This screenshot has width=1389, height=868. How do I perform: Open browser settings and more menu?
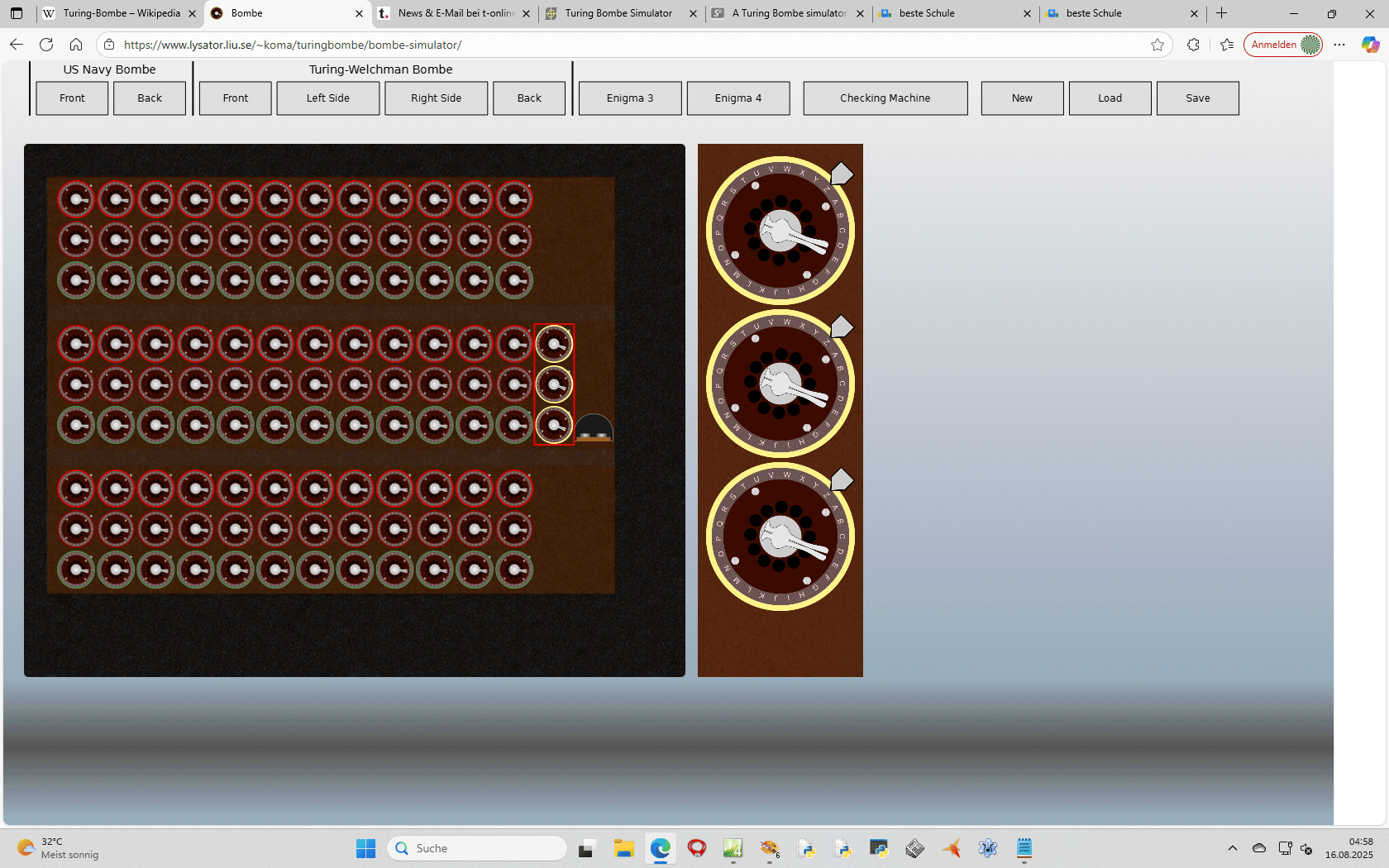1339,45
